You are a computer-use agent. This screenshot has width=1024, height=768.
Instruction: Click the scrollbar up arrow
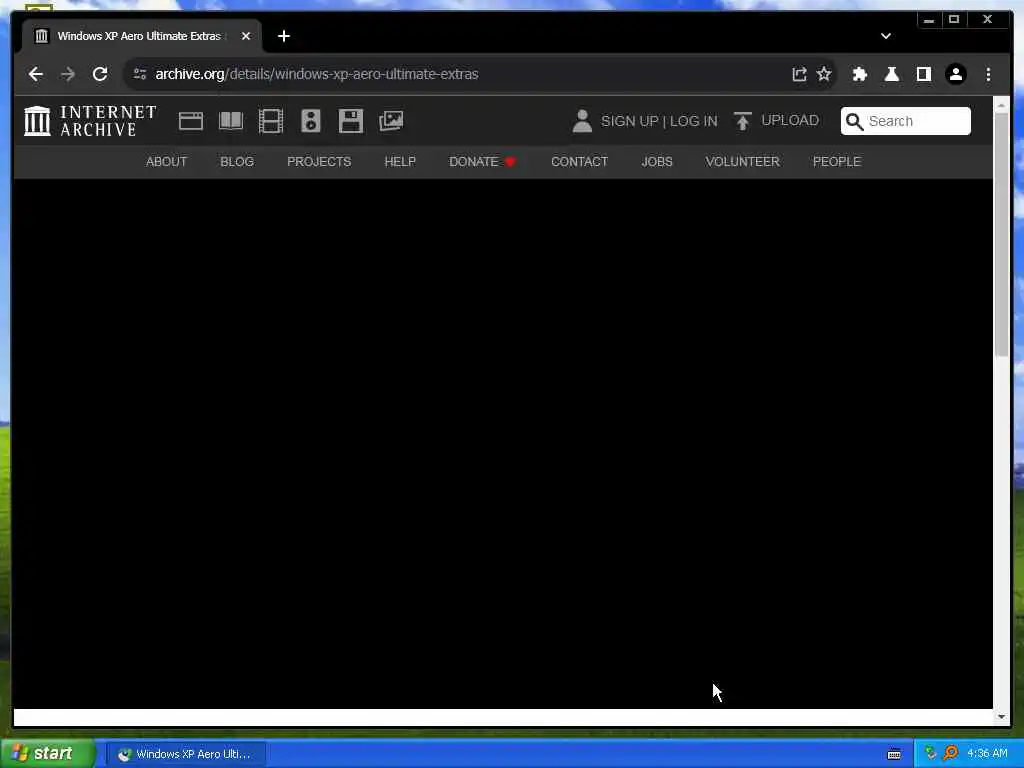pos(1002,104)
